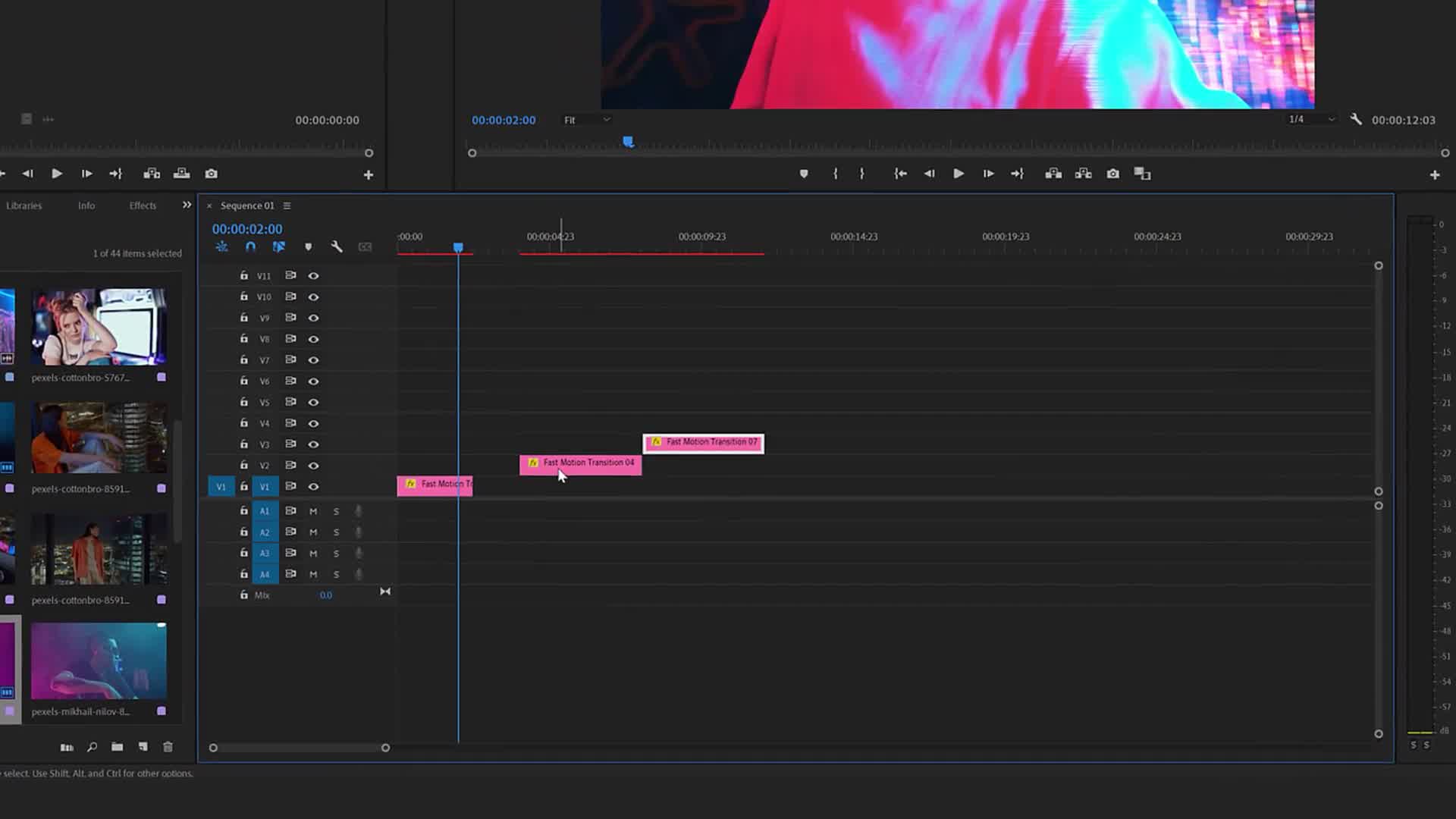The height and width of the screenshot is (819, 1456).
Task: Mark Out point in Program monitor
Action: click(x=862, y=174)
